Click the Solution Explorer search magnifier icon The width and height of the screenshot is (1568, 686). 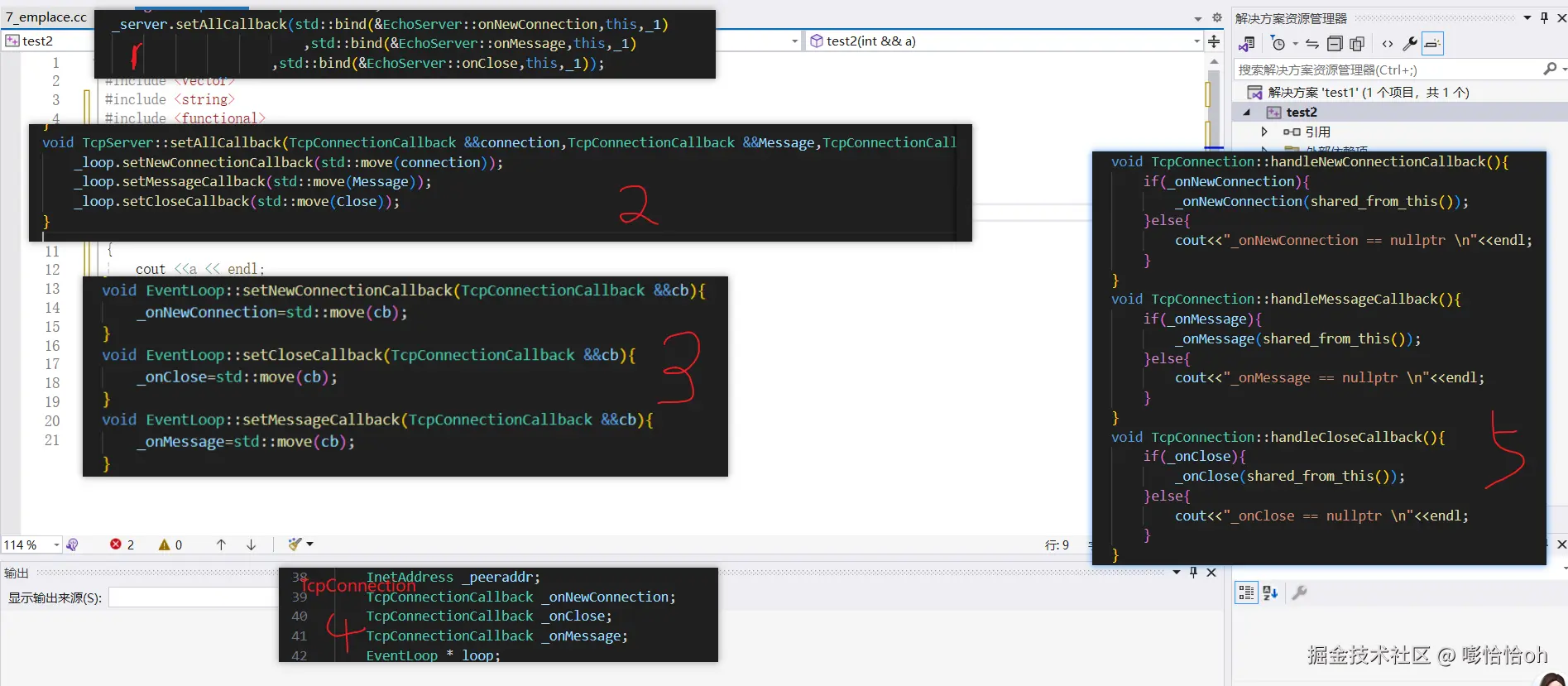pos(1550,70)
